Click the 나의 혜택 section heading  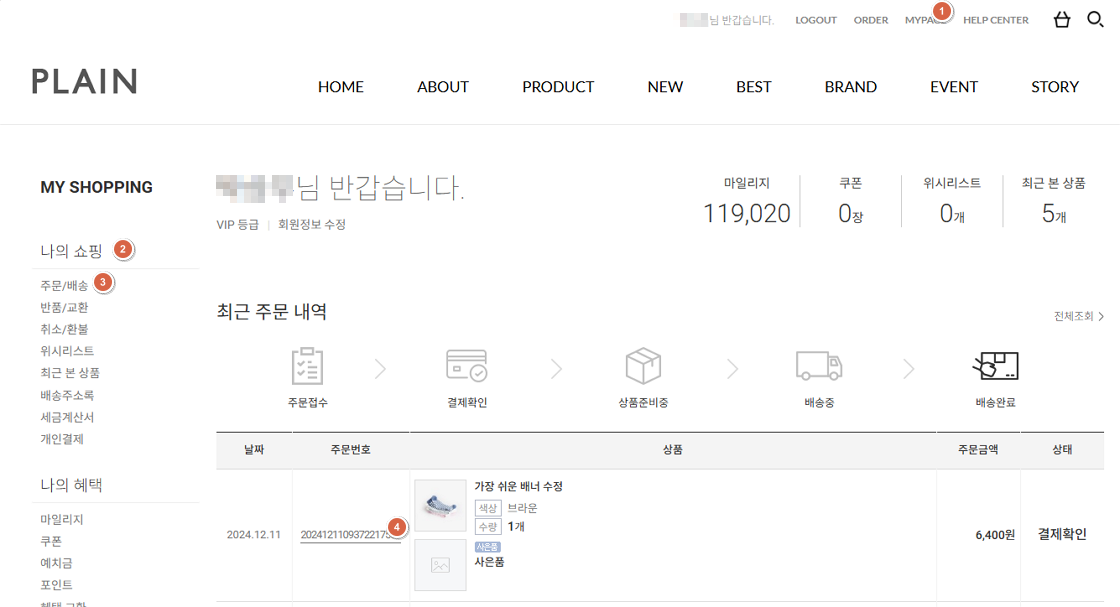pyautogui.click(x=71, y=486)
